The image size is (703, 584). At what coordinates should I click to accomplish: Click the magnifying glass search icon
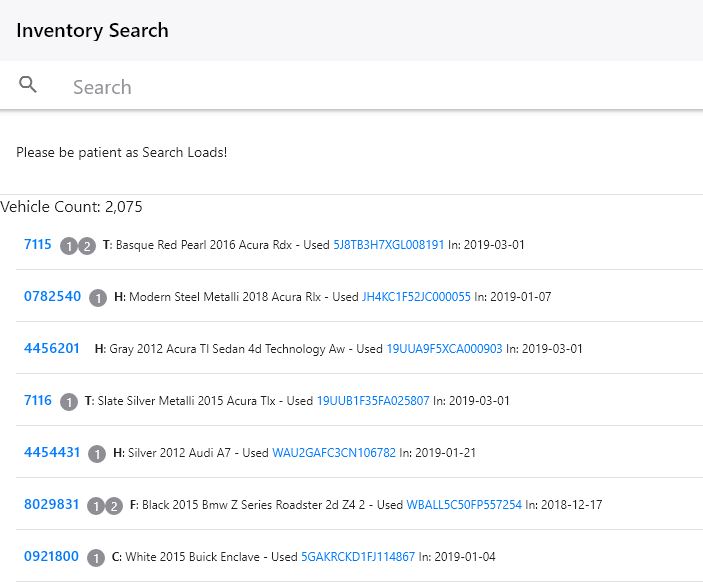tap(28, 84)
